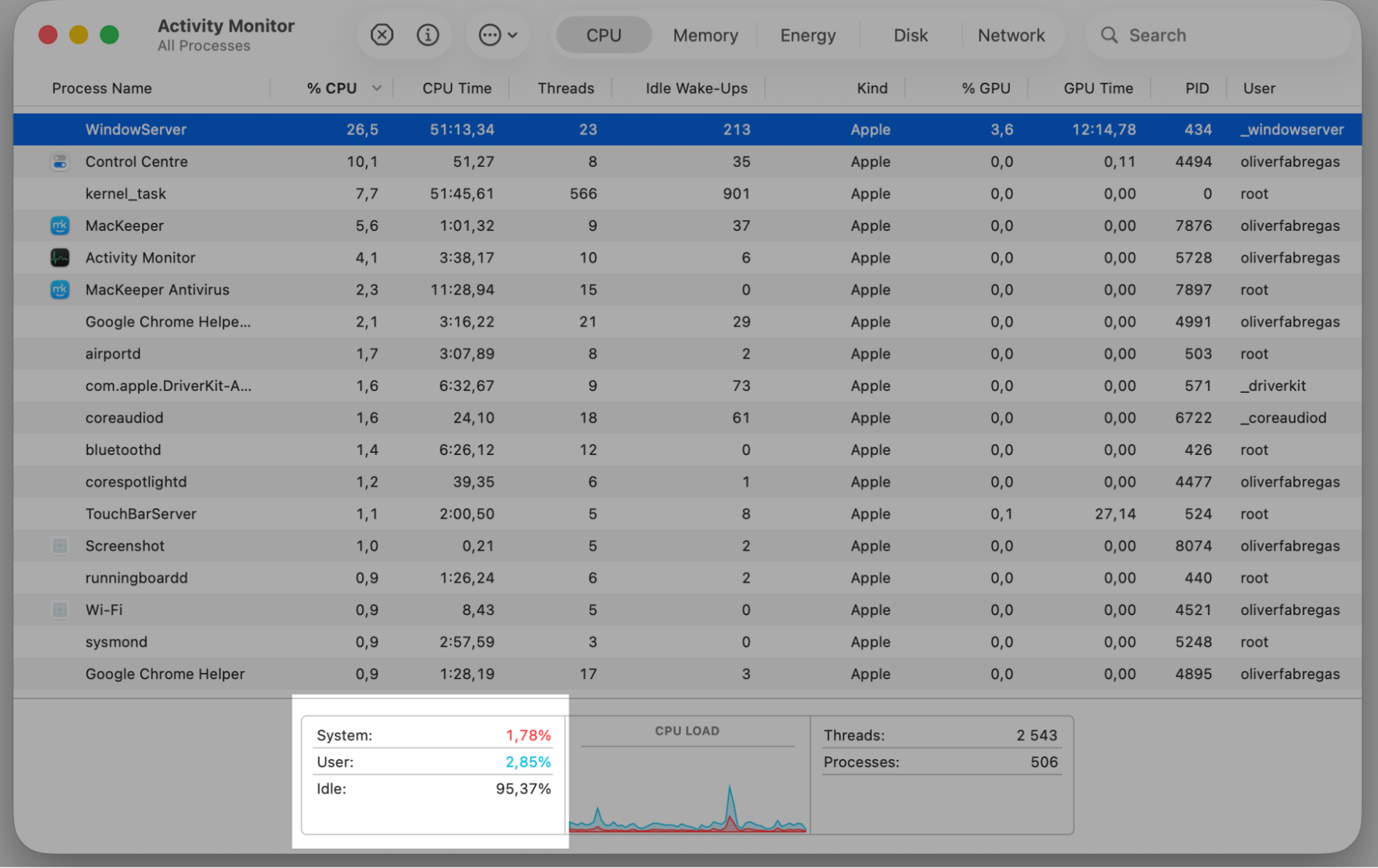1378x868 pixels.
Task: Select the kernel_task process row
Action: tap(687, 194)
